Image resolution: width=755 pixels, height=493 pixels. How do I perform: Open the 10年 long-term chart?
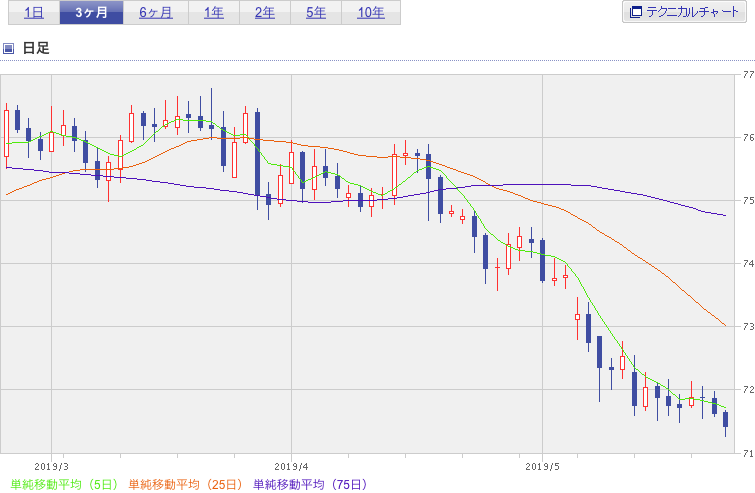[371, 13]
